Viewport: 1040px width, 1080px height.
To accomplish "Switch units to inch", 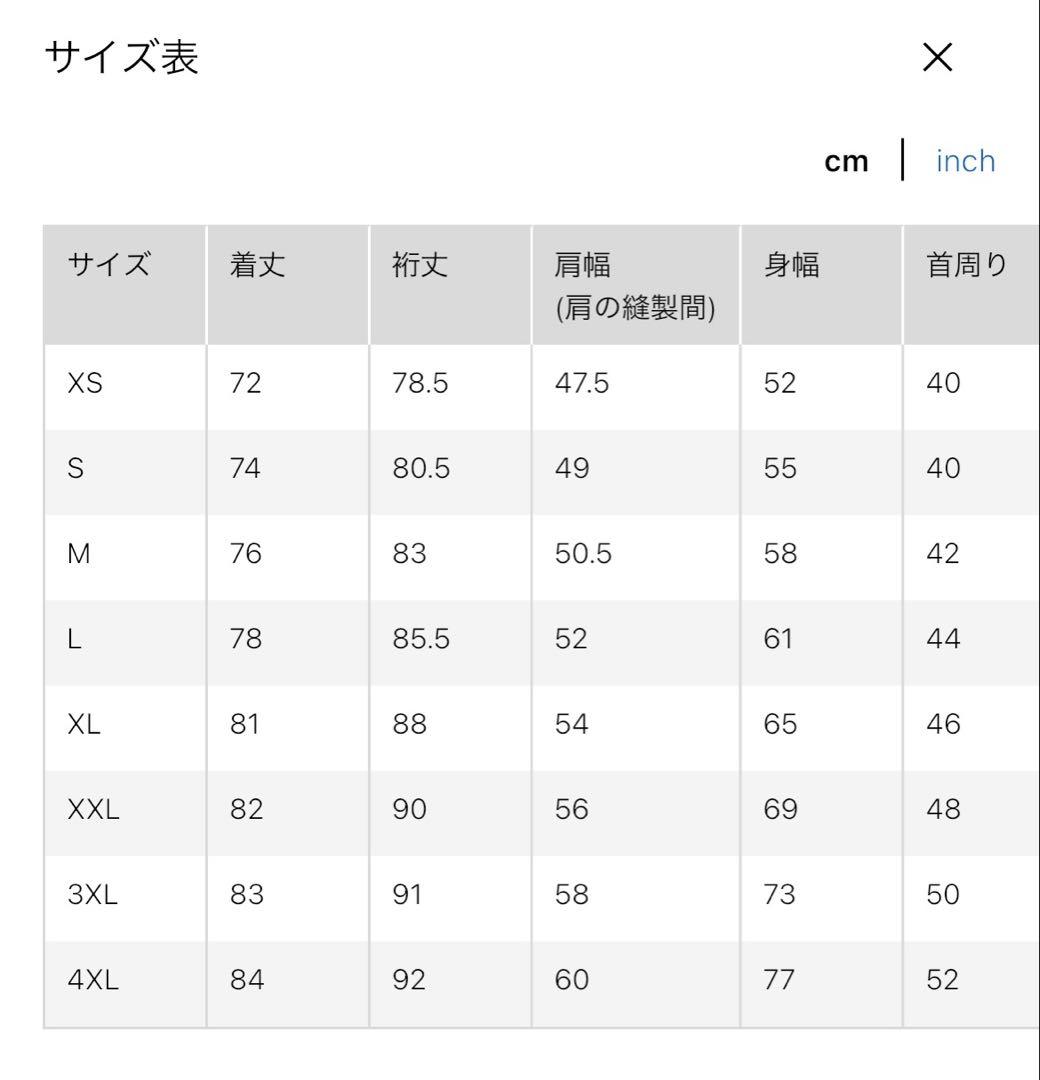I will pyautogui.click(x=966, y=161).
